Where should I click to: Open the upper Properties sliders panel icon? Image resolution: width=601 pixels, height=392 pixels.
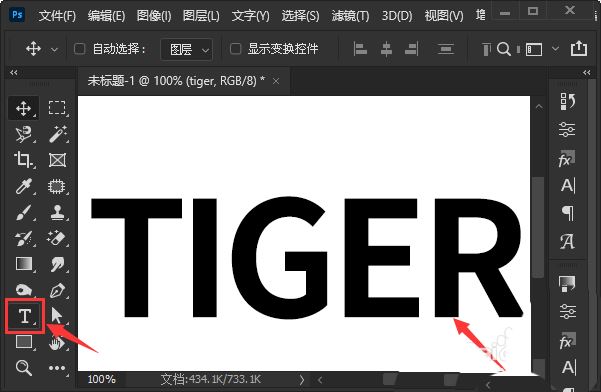[x=567, y=130]
